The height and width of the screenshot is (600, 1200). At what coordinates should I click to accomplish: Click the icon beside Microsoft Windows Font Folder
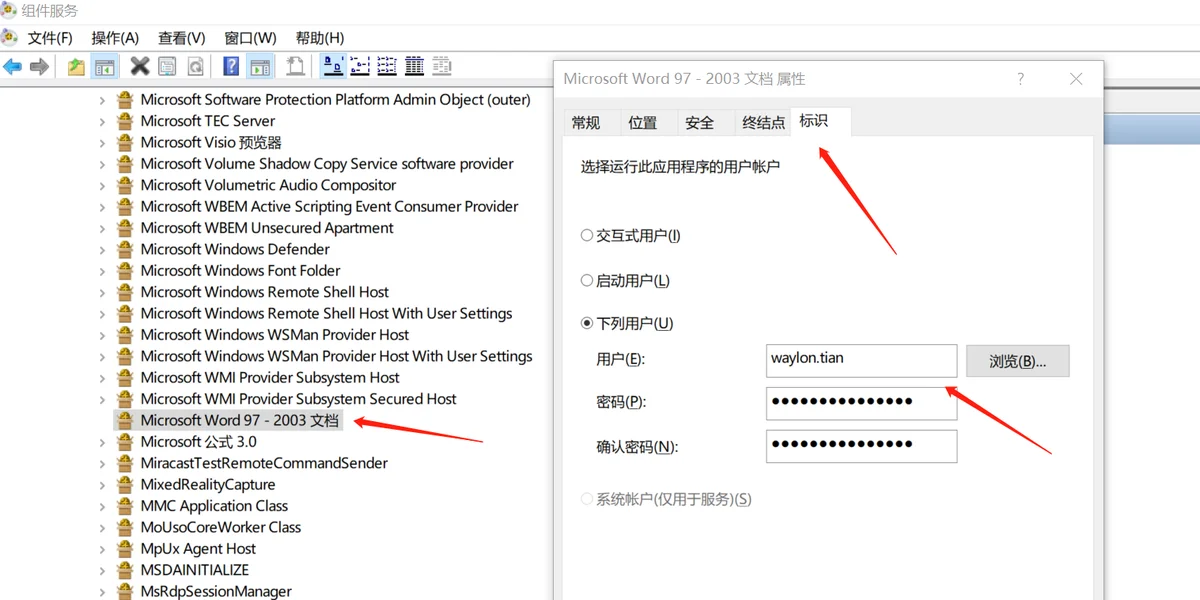125,271
